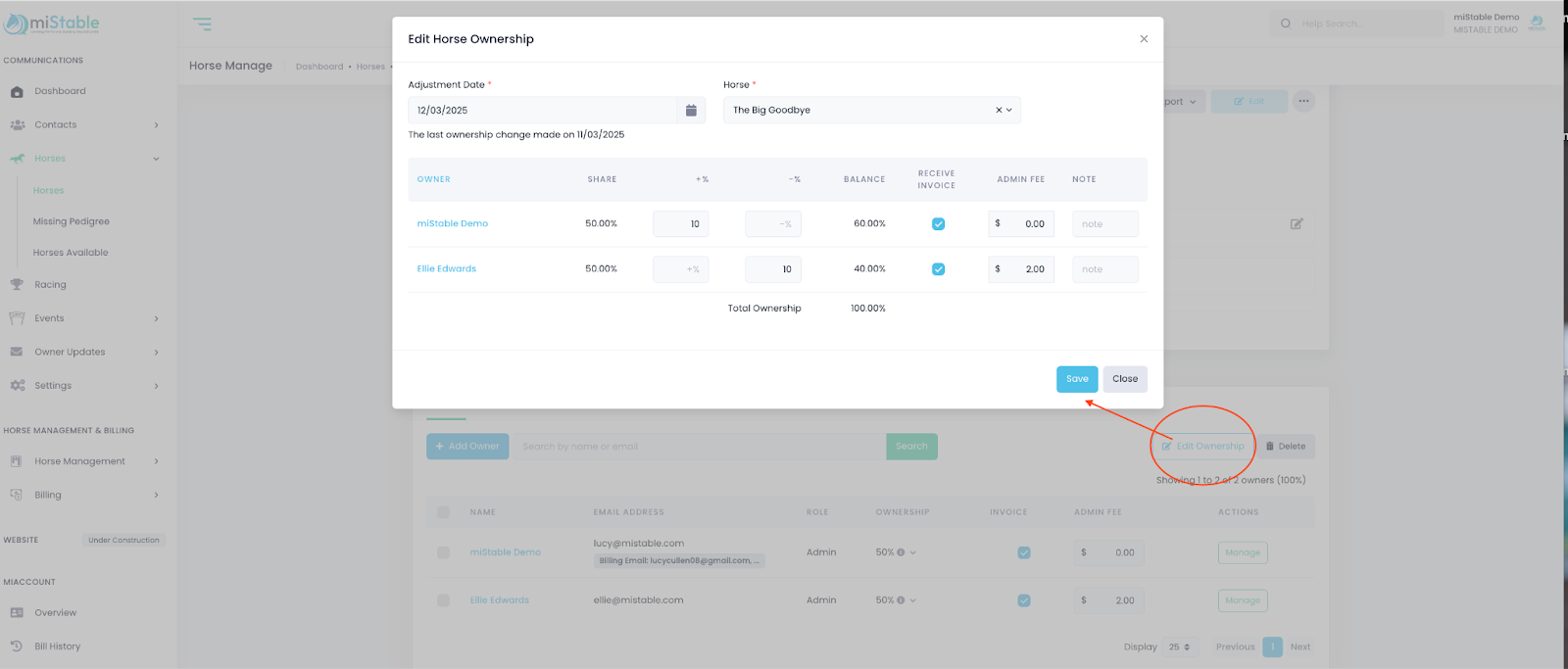This screenshot has height=669, width=1568.
Task: Click the edit pencil icon beside the dialog
Action: click(x=1296, y=224)
